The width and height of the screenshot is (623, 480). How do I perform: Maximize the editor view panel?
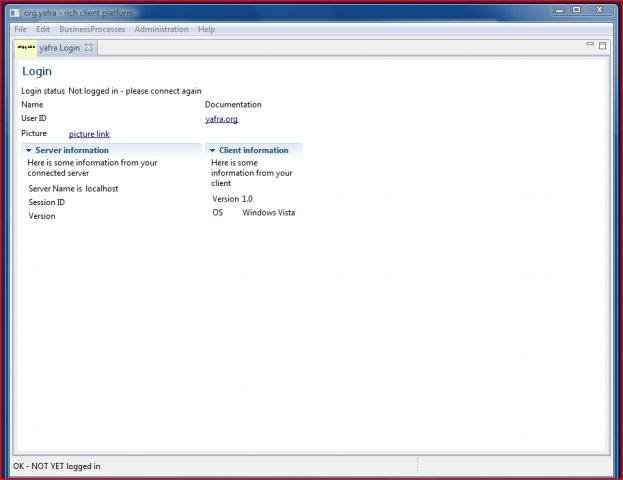[x=602, y=46]
